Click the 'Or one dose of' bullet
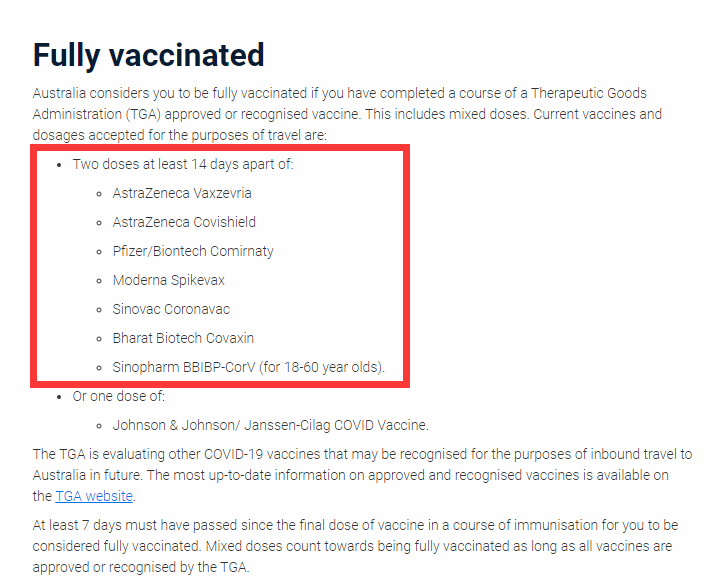 [x=119, y=396]
